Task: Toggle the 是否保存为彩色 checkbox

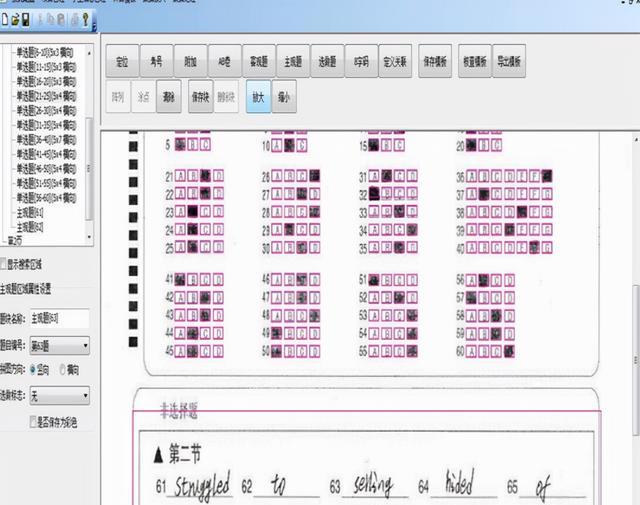Action: click(x=33, y=422)
